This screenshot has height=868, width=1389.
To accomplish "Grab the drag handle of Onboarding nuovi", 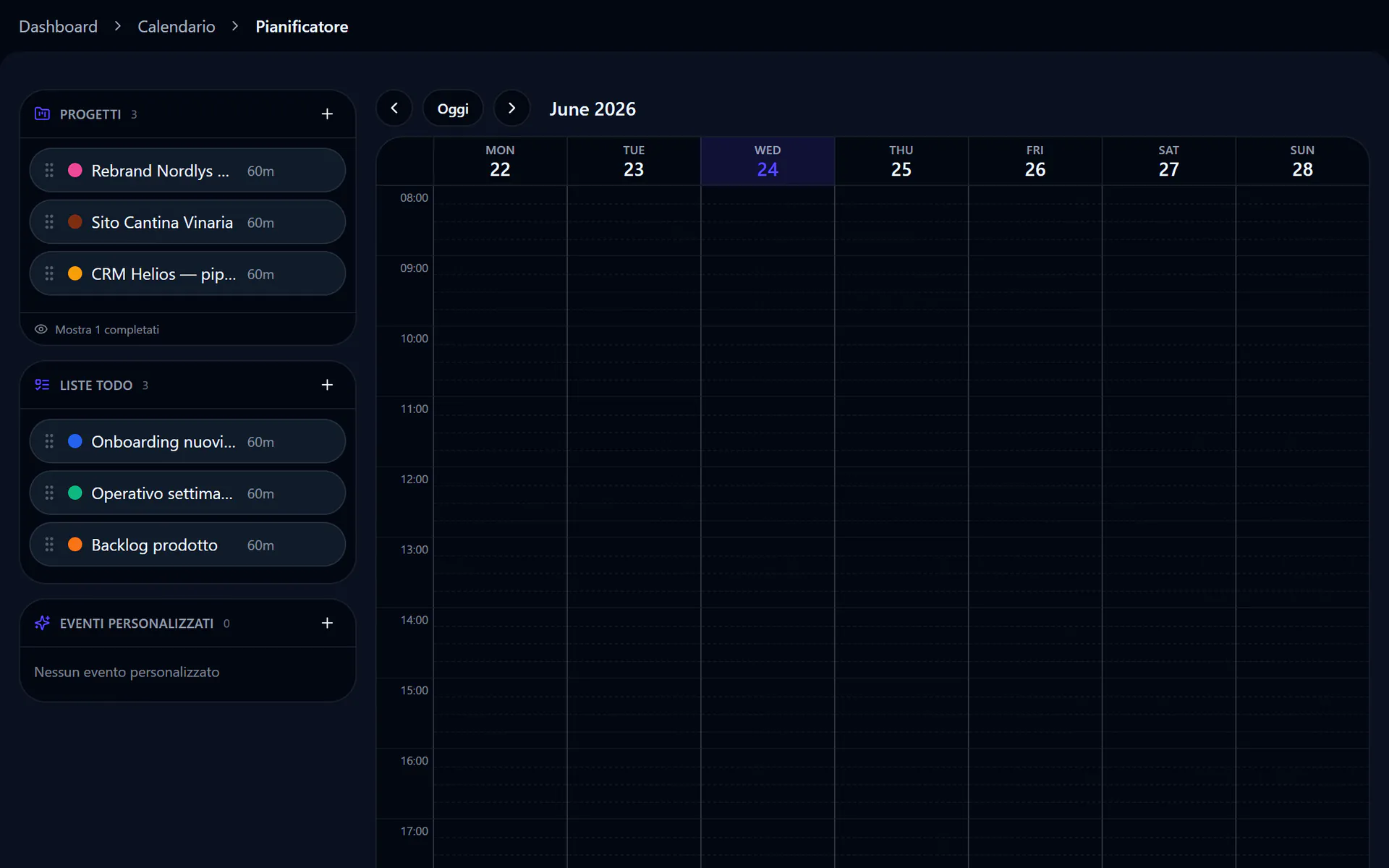I will pos(49,441).
